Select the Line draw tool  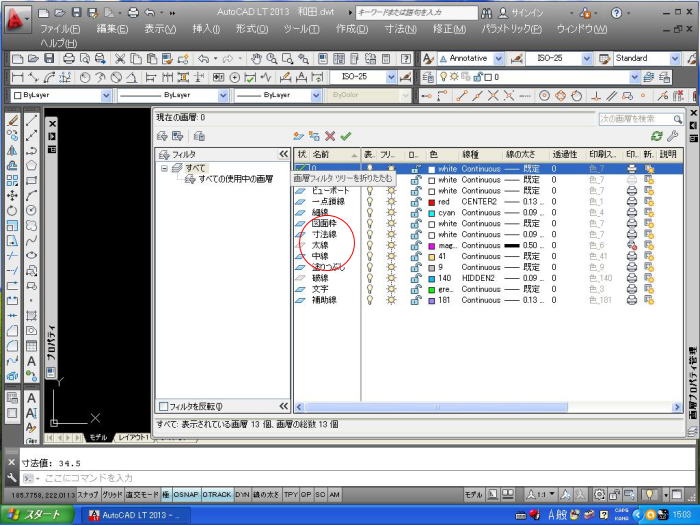pyautogui.click(x=31, y=120)
